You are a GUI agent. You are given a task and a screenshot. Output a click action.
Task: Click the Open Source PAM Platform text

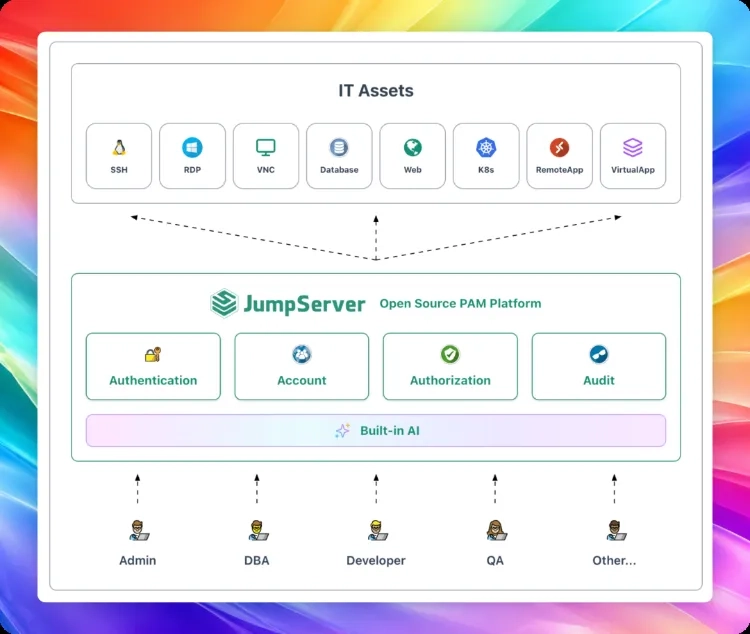(460, 303)
